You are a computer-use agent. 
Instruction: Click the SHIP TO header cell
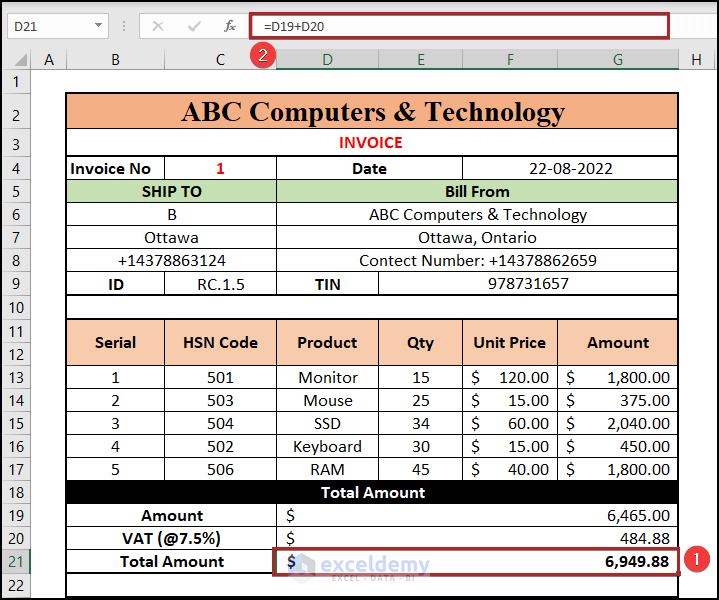(x=171, y=191)
